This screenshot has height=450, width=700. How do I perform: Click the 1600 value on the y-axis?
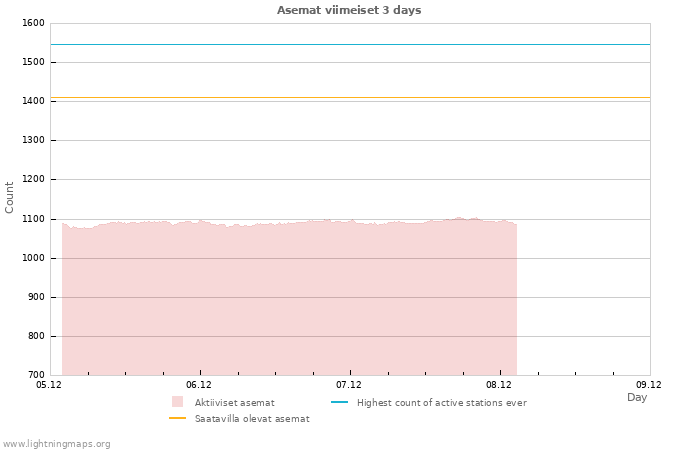click(32, 23)
